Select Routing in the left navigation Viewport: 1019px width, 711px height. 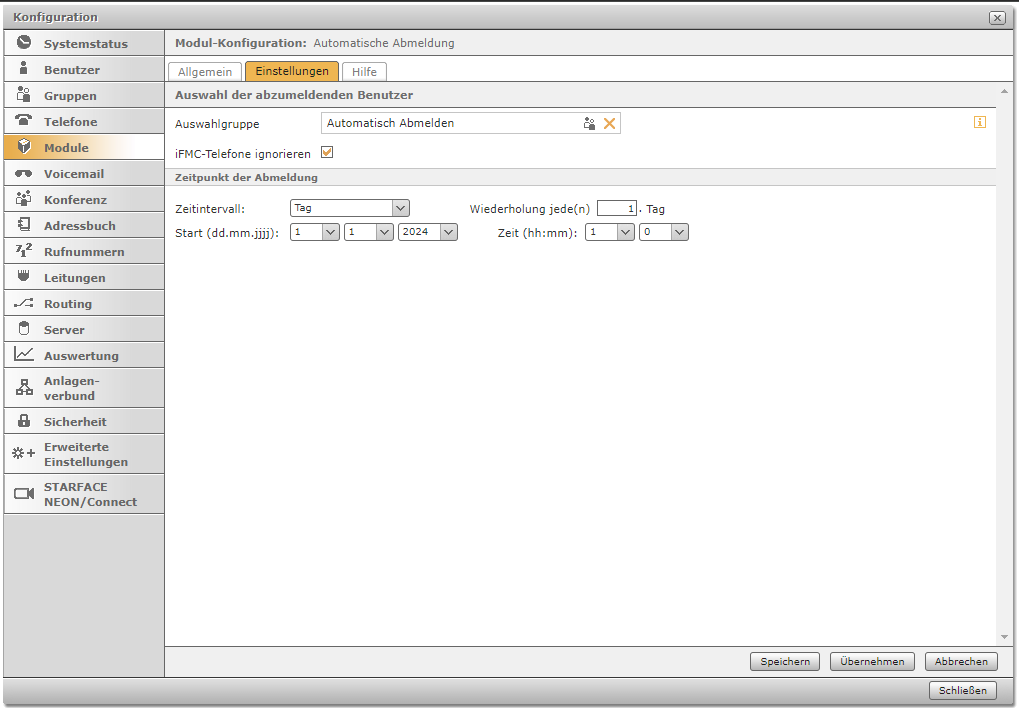click(84, 304)
